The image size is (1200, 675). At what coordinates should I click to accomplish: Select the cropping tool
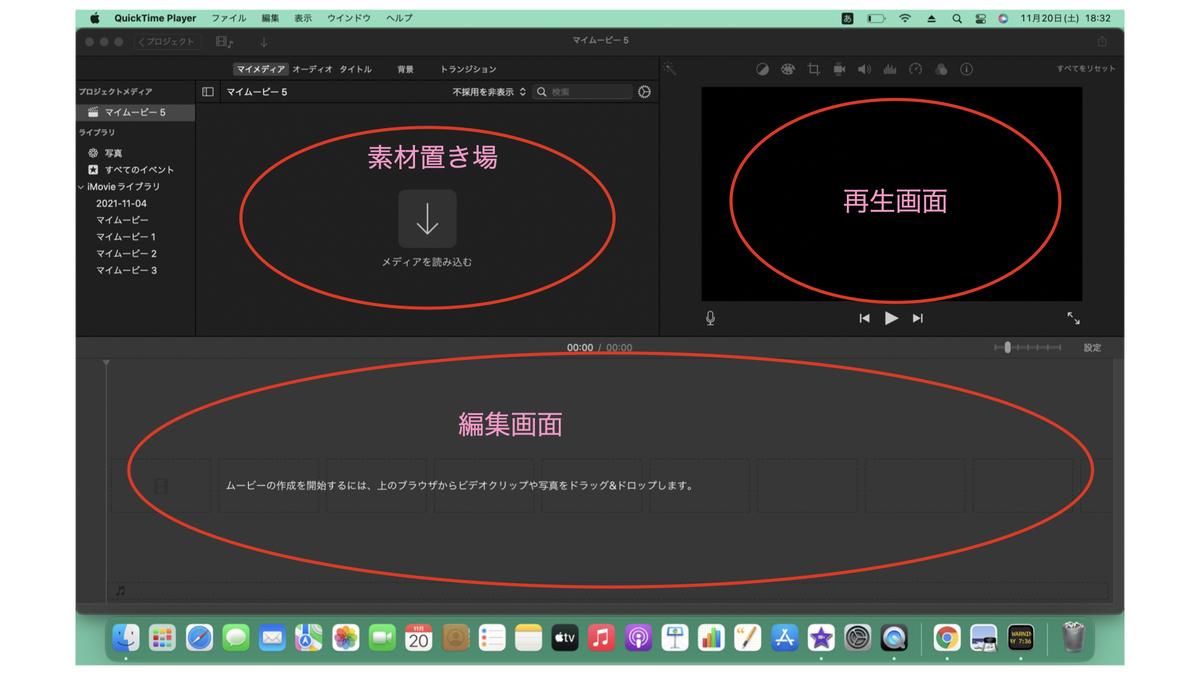pos(813,69)
